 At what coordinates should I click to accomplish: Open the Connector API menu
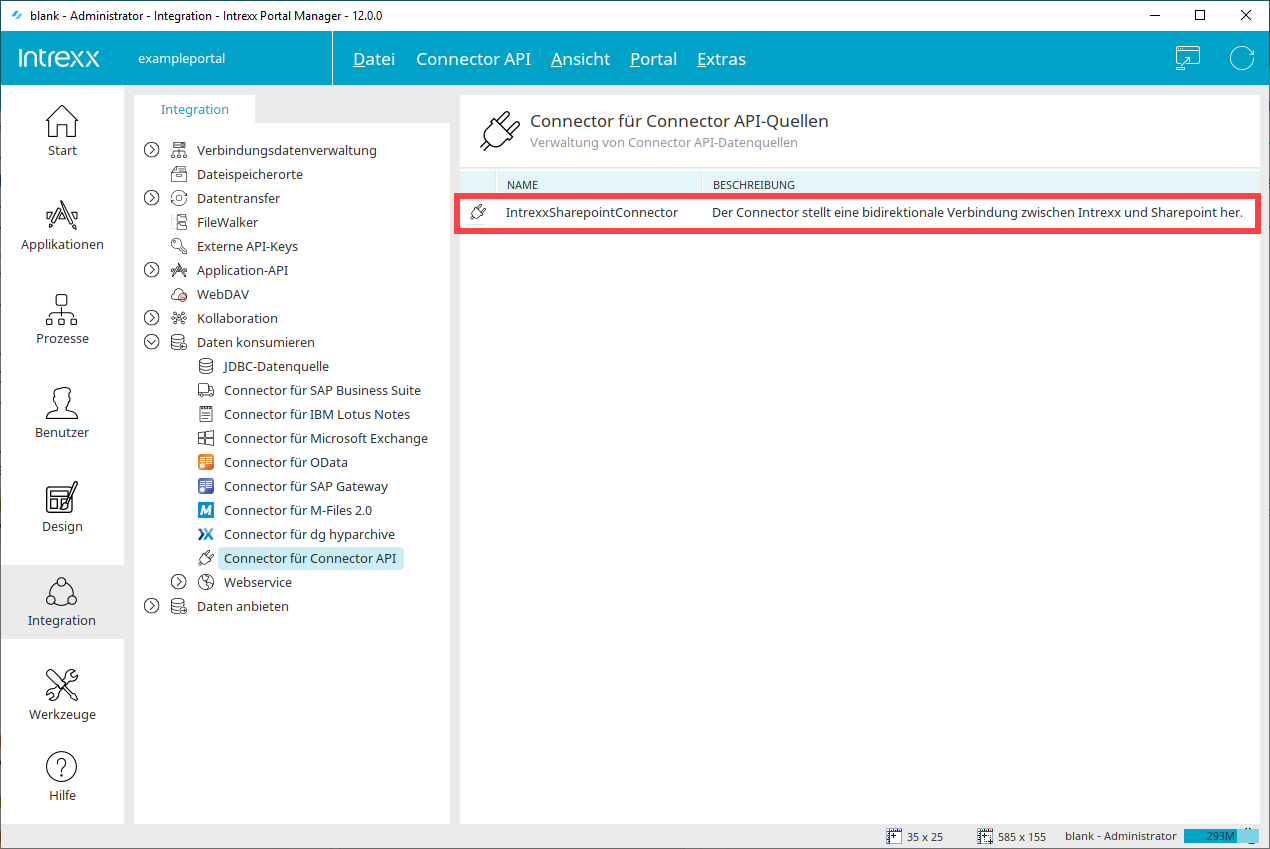473,59
